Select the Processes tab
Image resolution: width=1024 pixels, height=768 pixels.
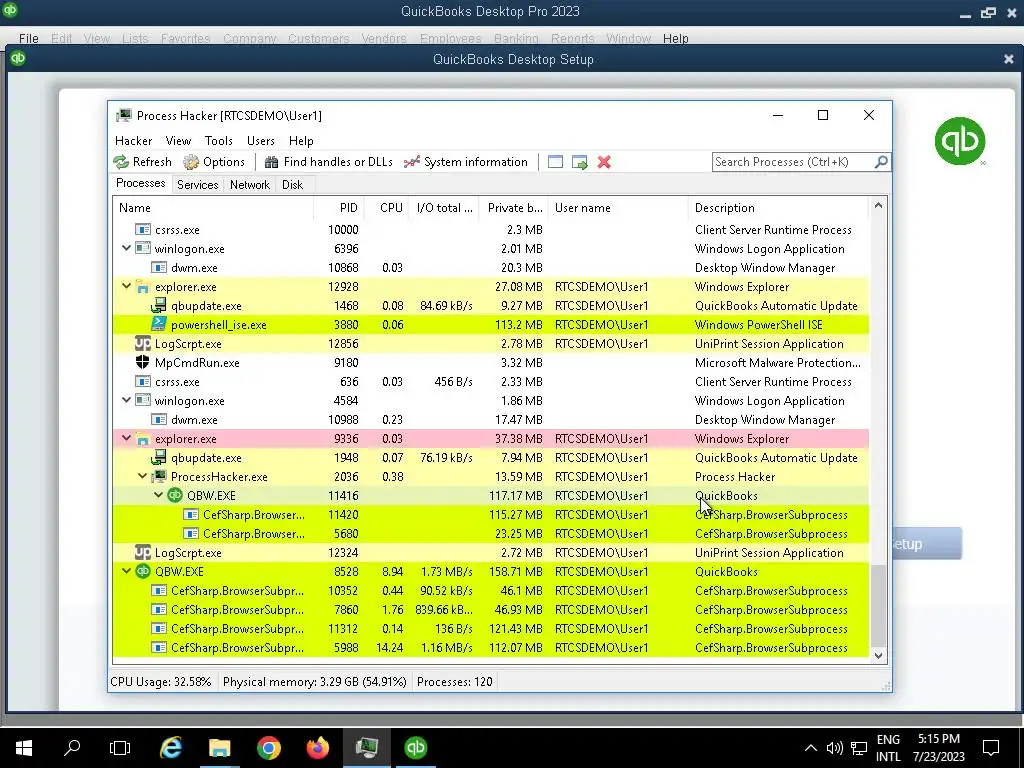point(140,184)
